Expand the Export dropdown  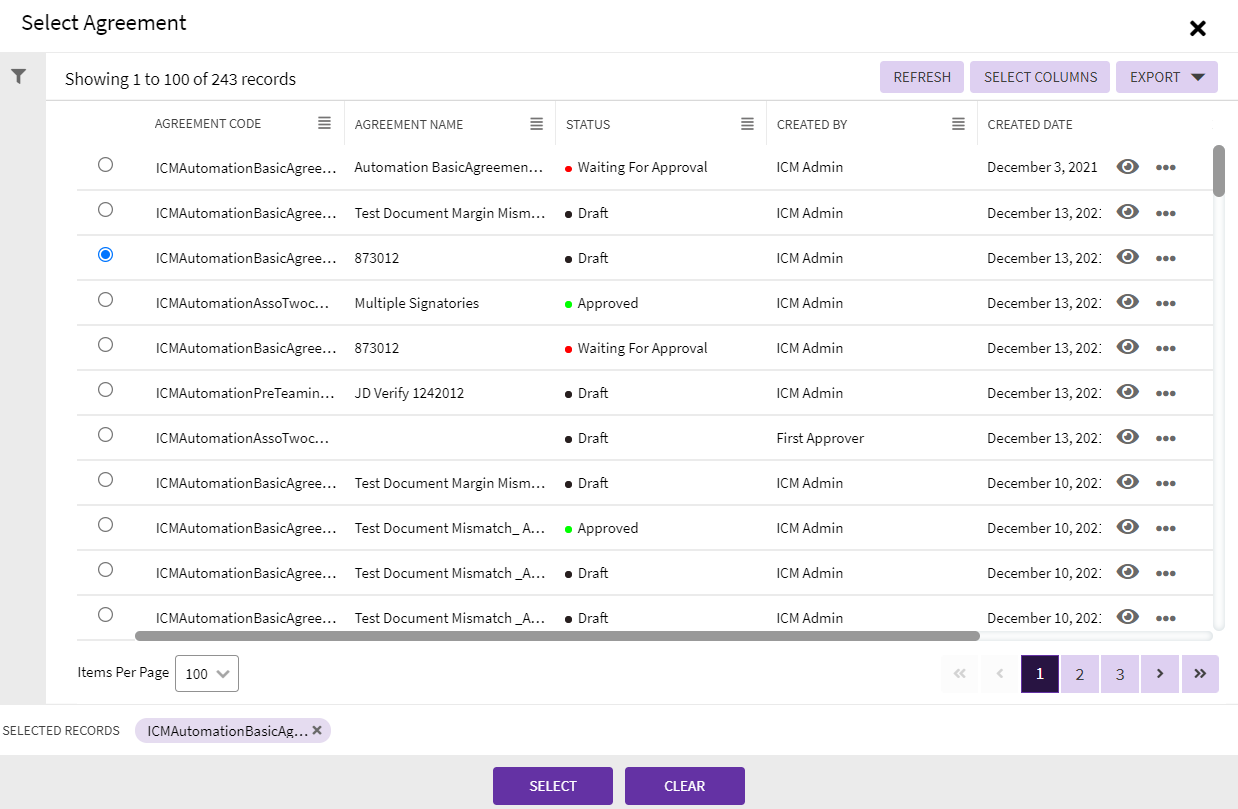click(x=1166, y=77)
